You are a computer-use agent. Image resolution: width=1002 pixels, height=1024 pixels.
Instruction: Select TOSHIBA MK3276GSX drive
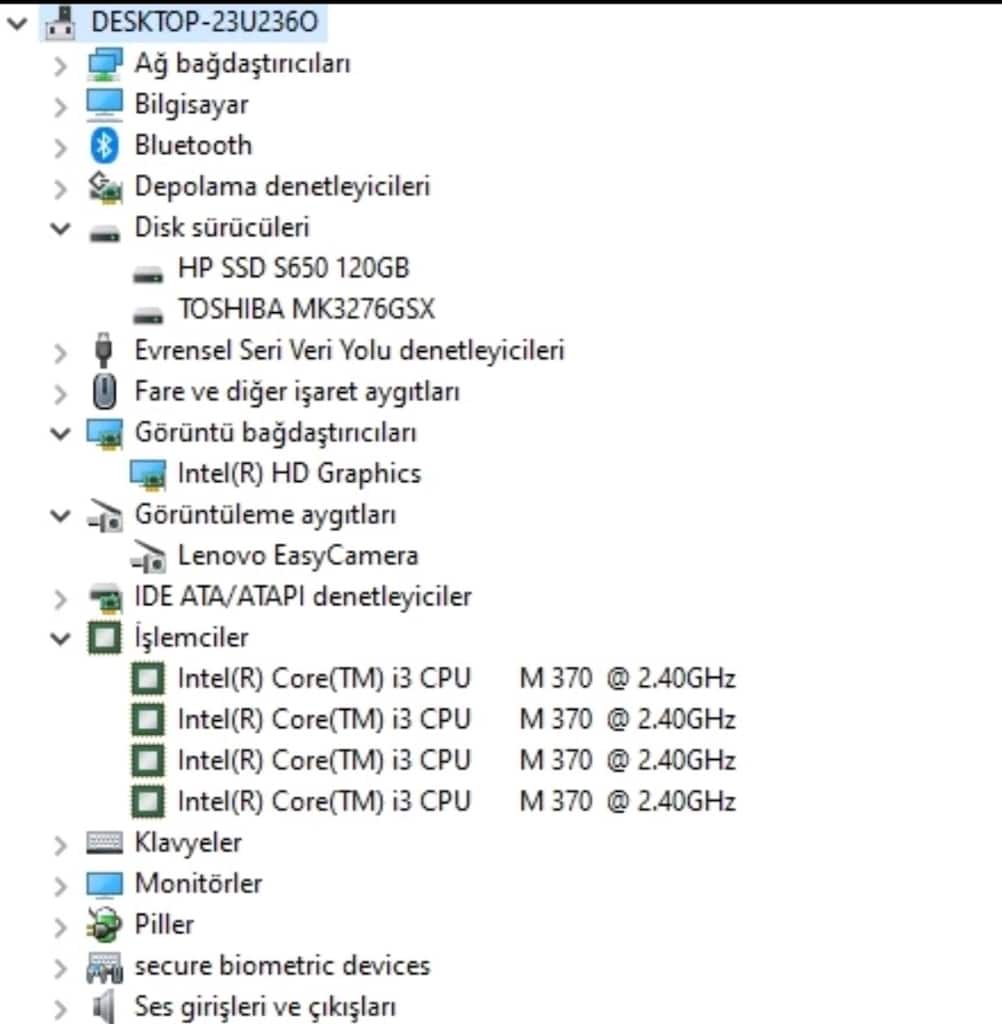pos(306,310)
